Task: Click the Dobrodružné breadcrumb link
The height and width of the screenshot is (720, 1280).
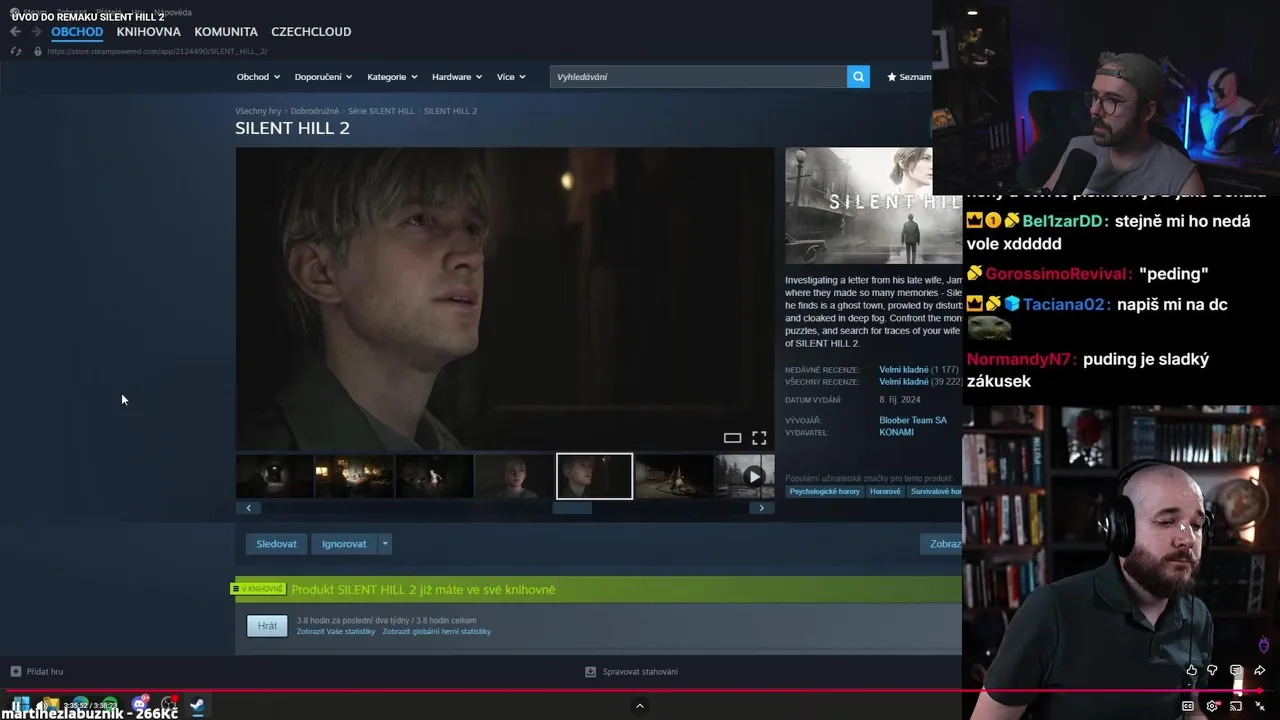Action: pos(314,111)
